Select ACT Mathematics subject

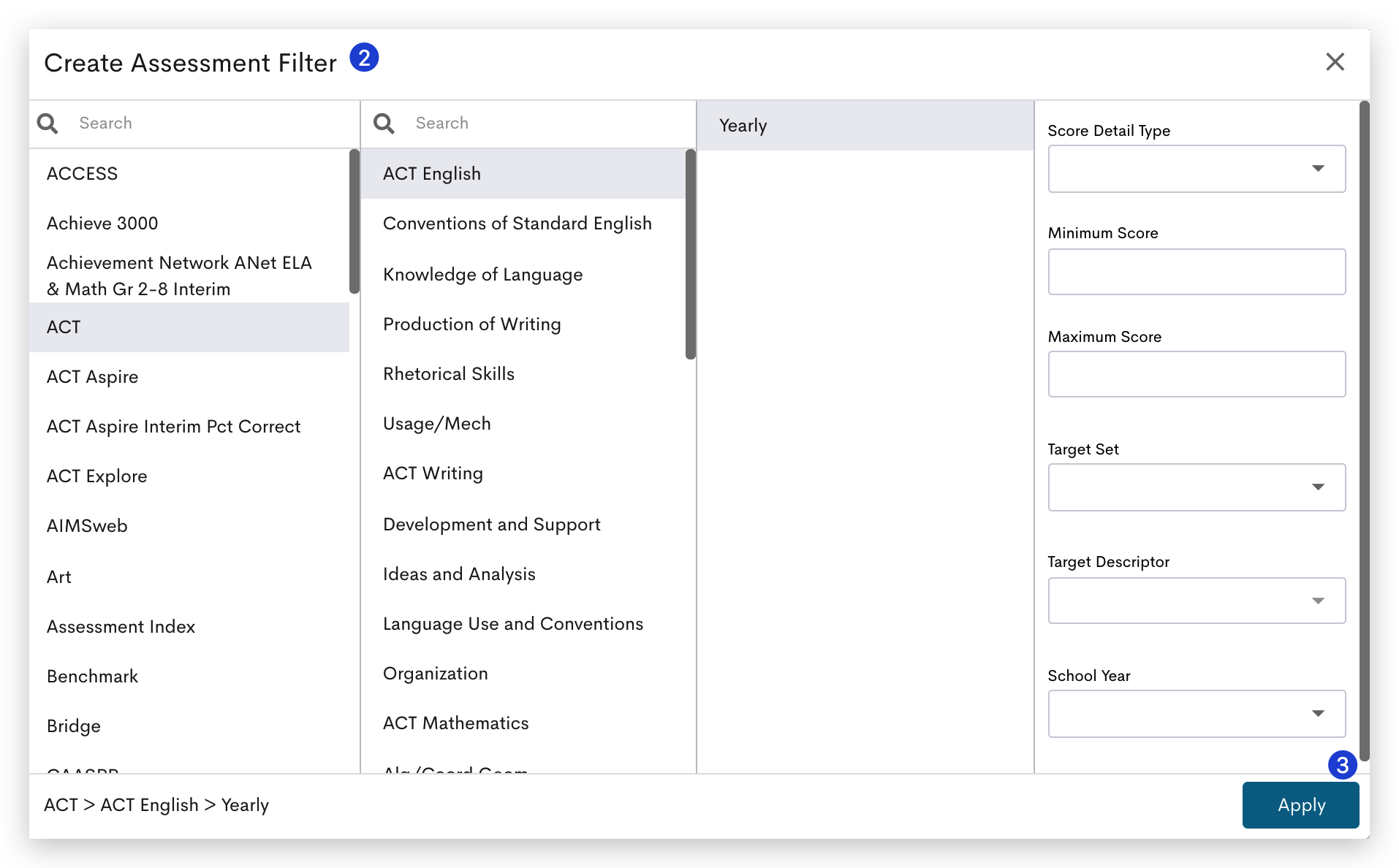523,723
